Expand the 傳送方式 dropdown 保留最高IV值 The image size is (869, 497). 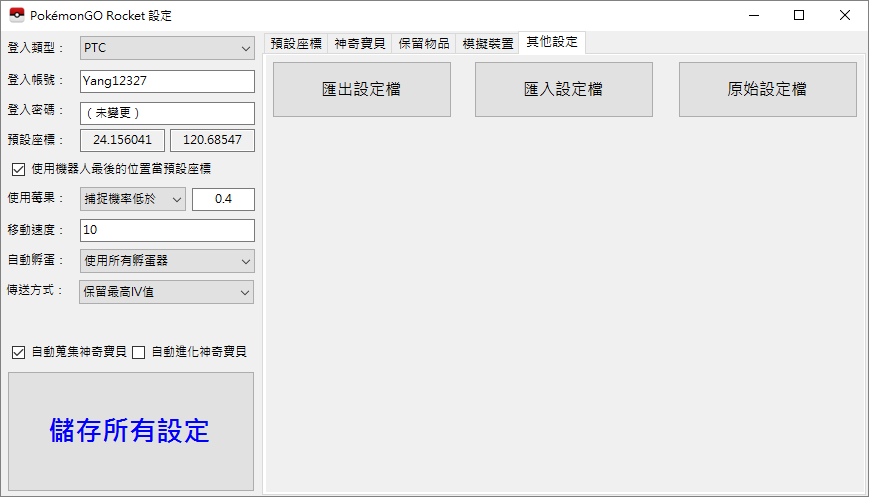click(166, 292)
